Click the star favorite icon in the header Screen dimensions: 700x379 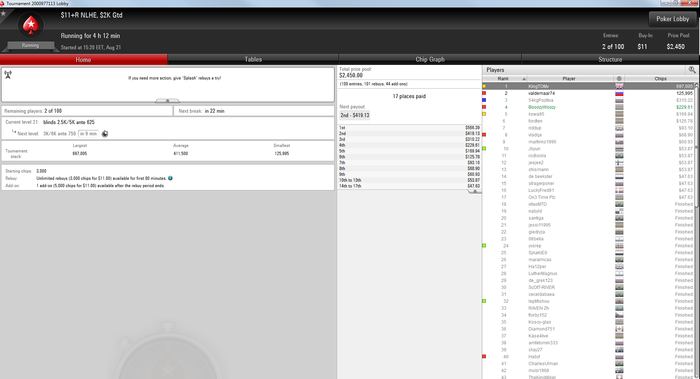point(3,14)
